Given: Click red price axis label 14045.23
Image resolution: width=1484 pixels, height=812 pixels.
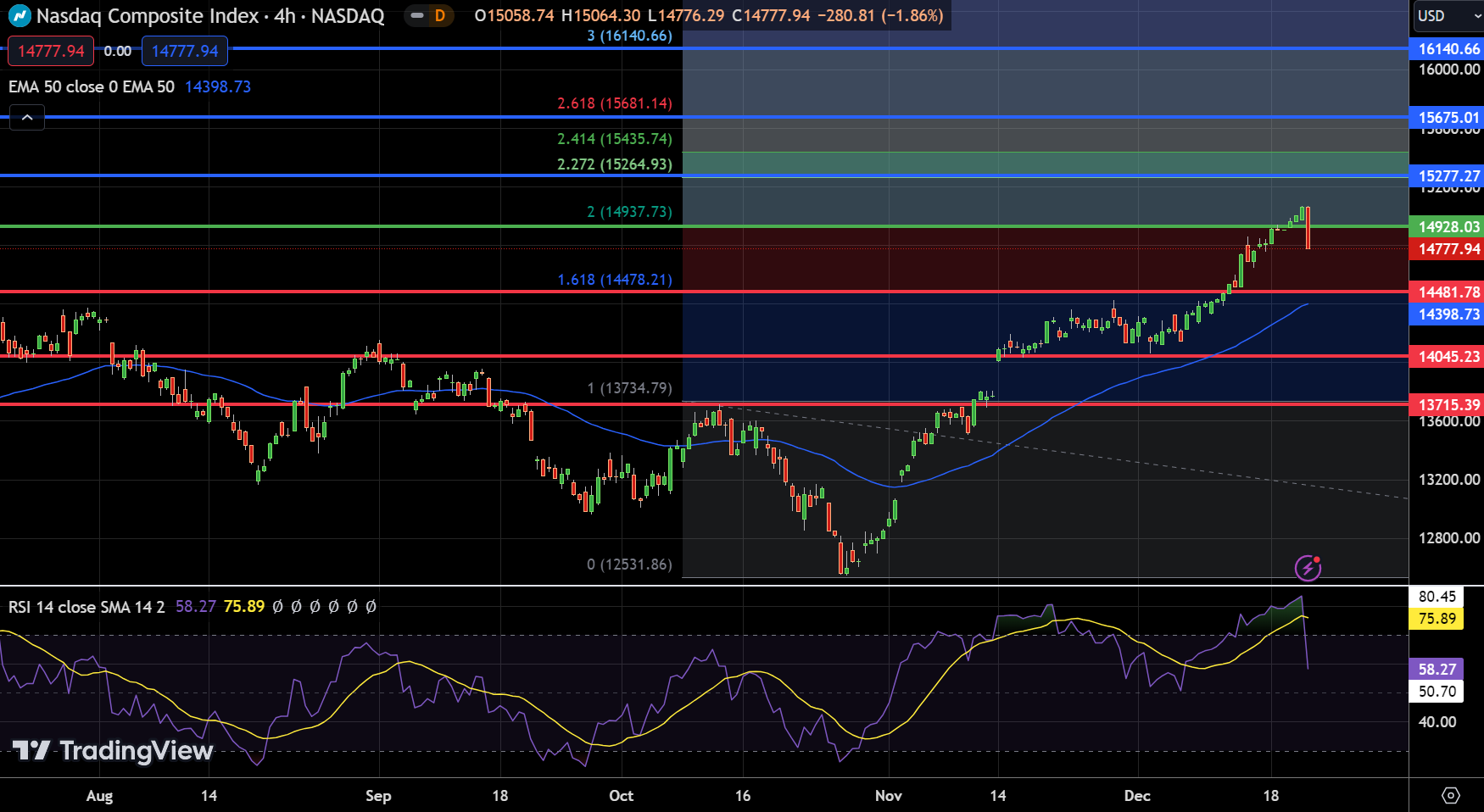Looking at the screenshot, I should coord(1447,357).
